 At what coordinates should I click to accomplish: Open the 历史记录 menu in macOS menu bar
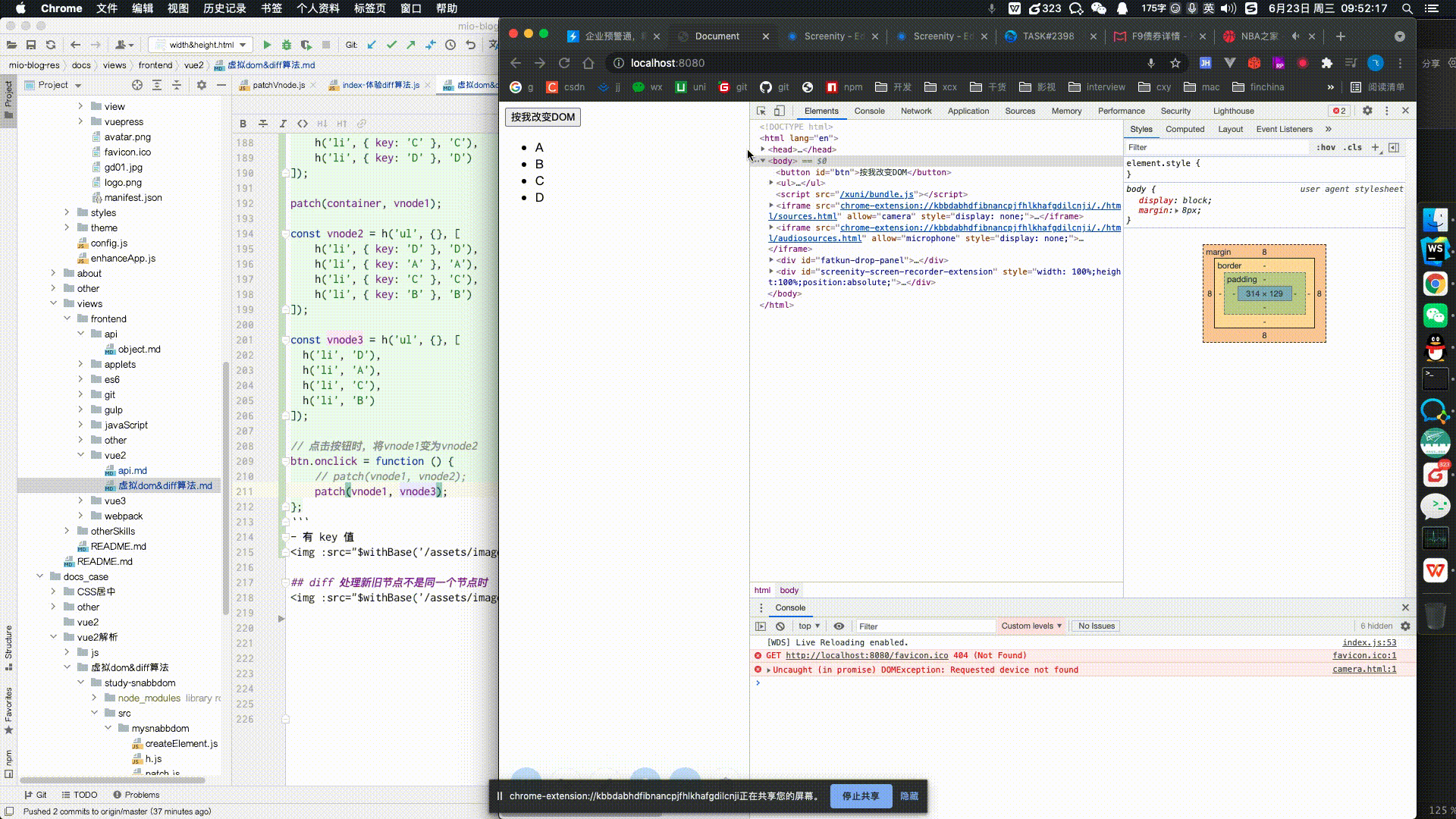(x=224, y=8)
